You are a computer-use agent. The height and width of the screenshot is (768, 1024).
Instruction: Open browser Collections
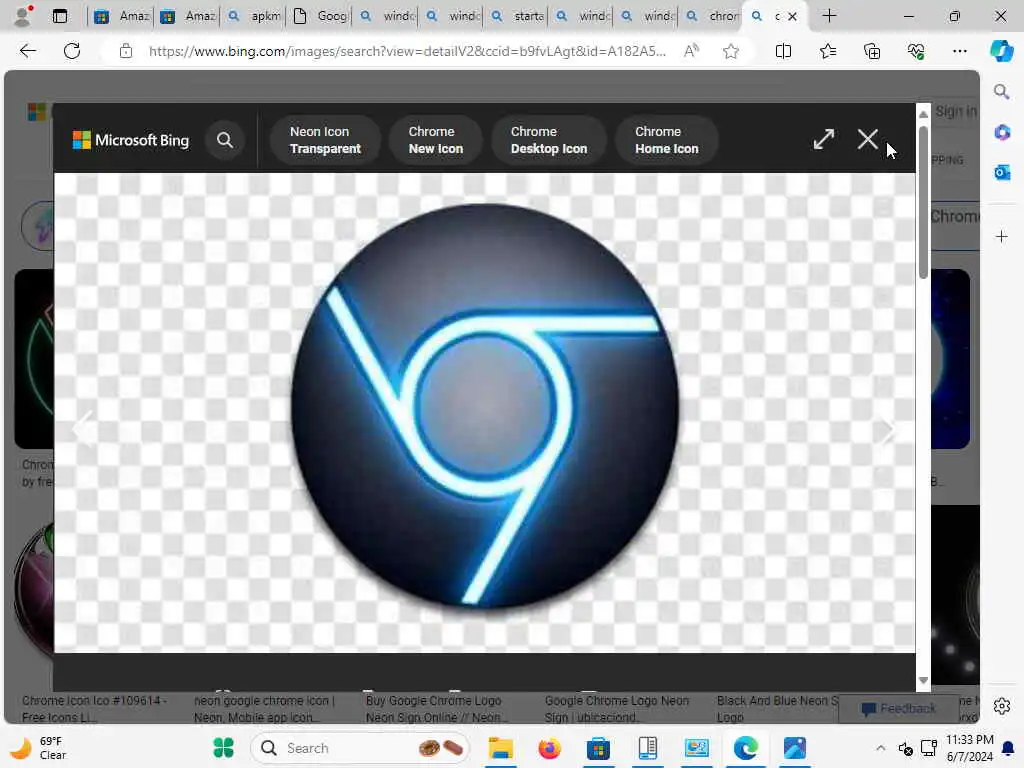coord(872,51)
